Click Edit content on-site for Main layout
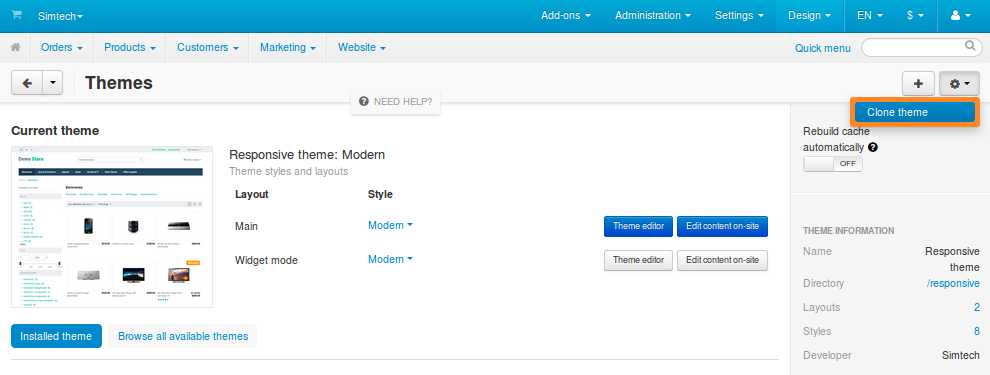 (x=722, y=226)
